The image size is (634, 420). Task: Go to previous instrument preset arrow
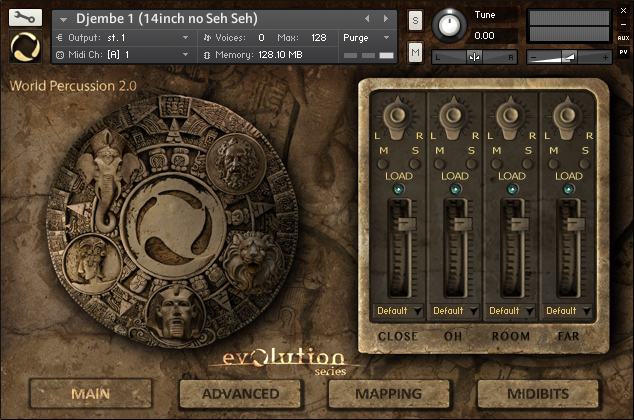367,19
